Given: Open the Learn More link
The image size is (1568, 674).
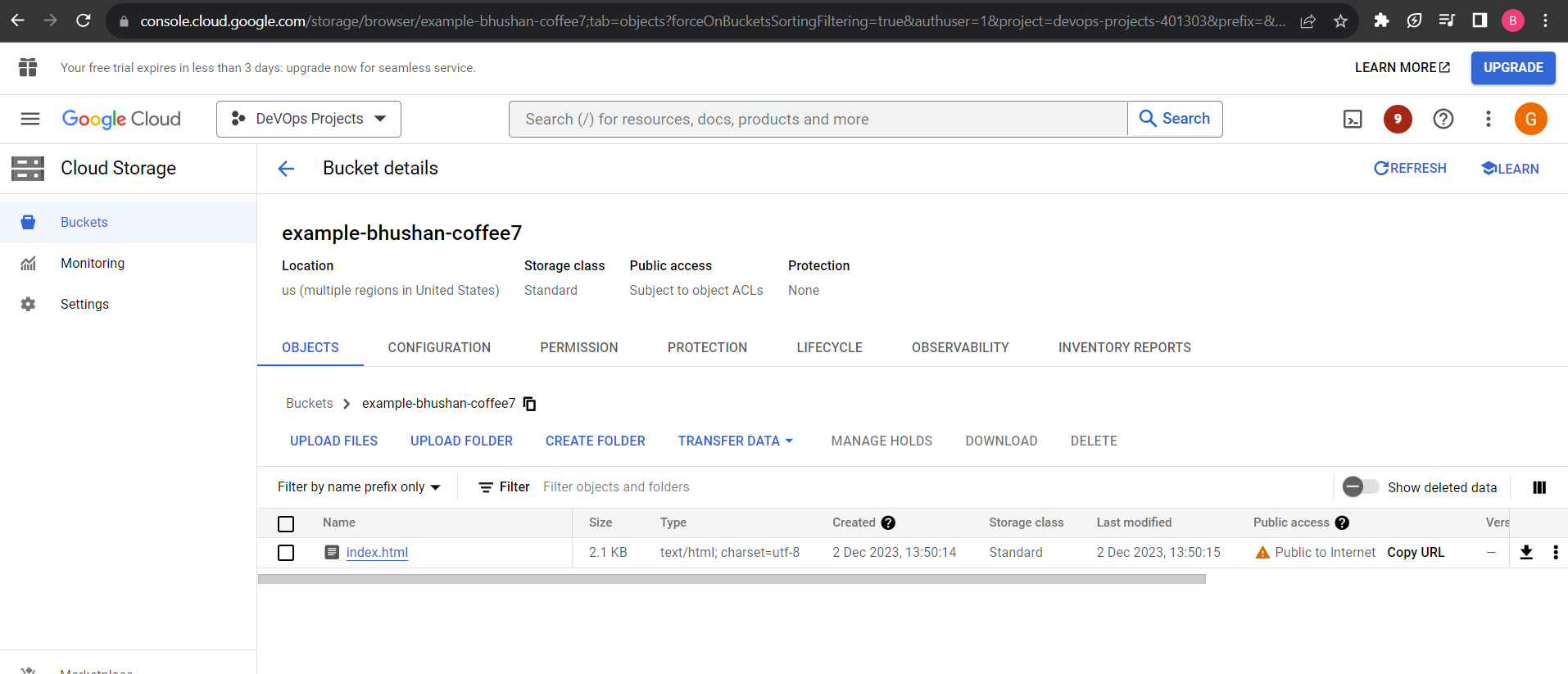Looking at the screenshot, I should (x=1403, y=68).
